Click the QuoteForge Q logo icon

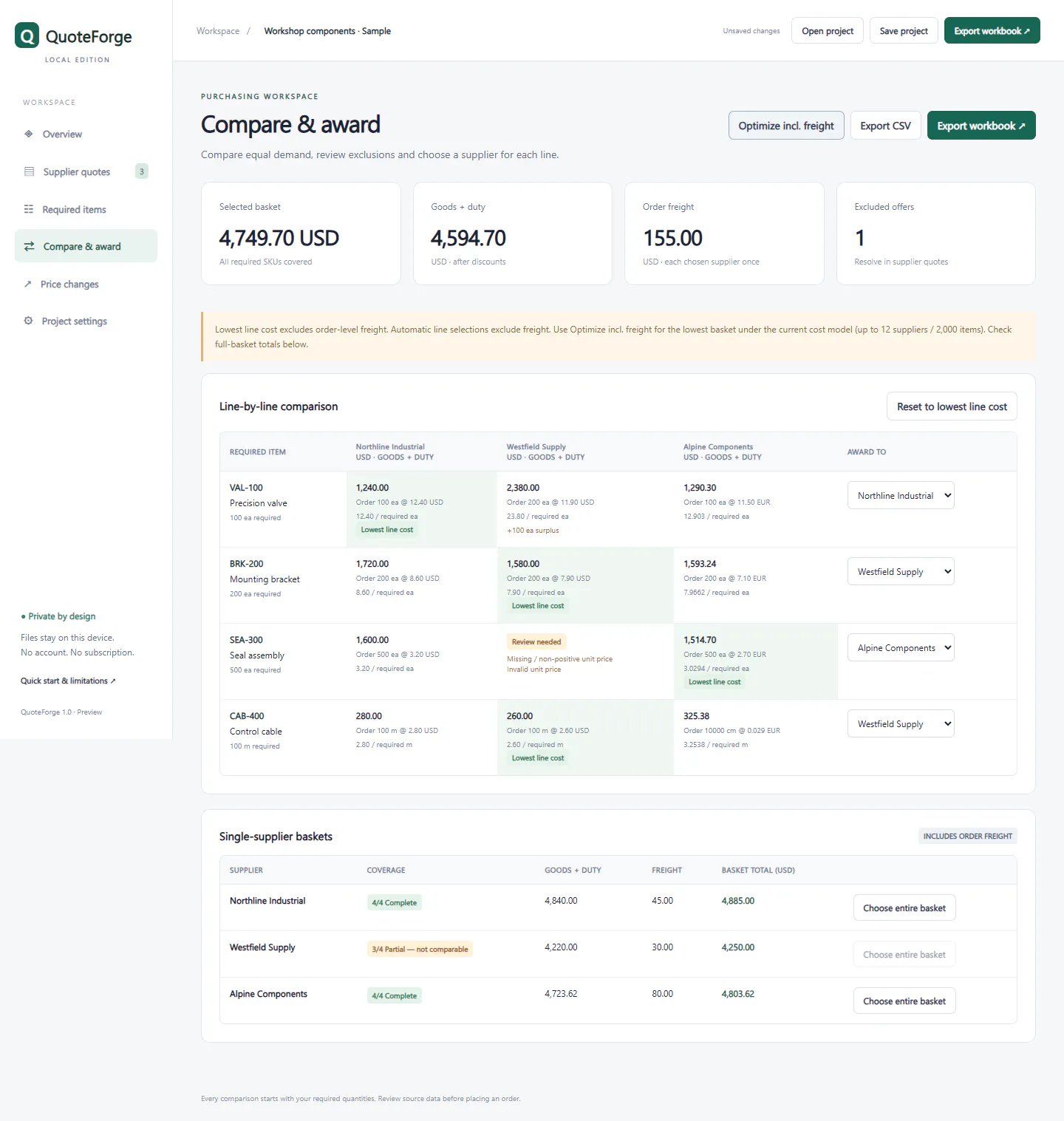[x=27, y=35]
